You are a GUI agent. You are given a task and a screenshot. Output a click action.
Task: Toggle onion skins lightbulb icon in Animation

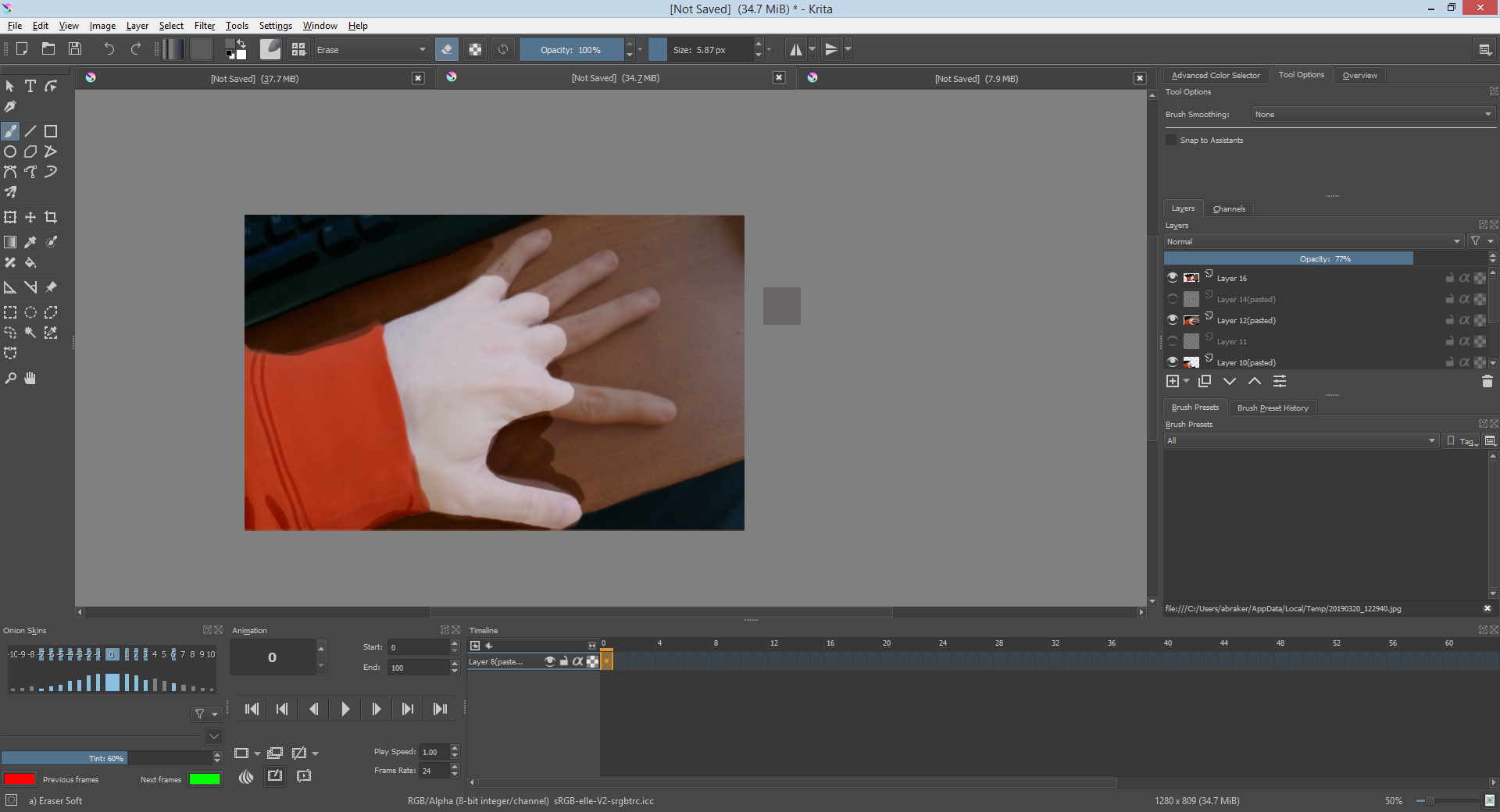246,776
